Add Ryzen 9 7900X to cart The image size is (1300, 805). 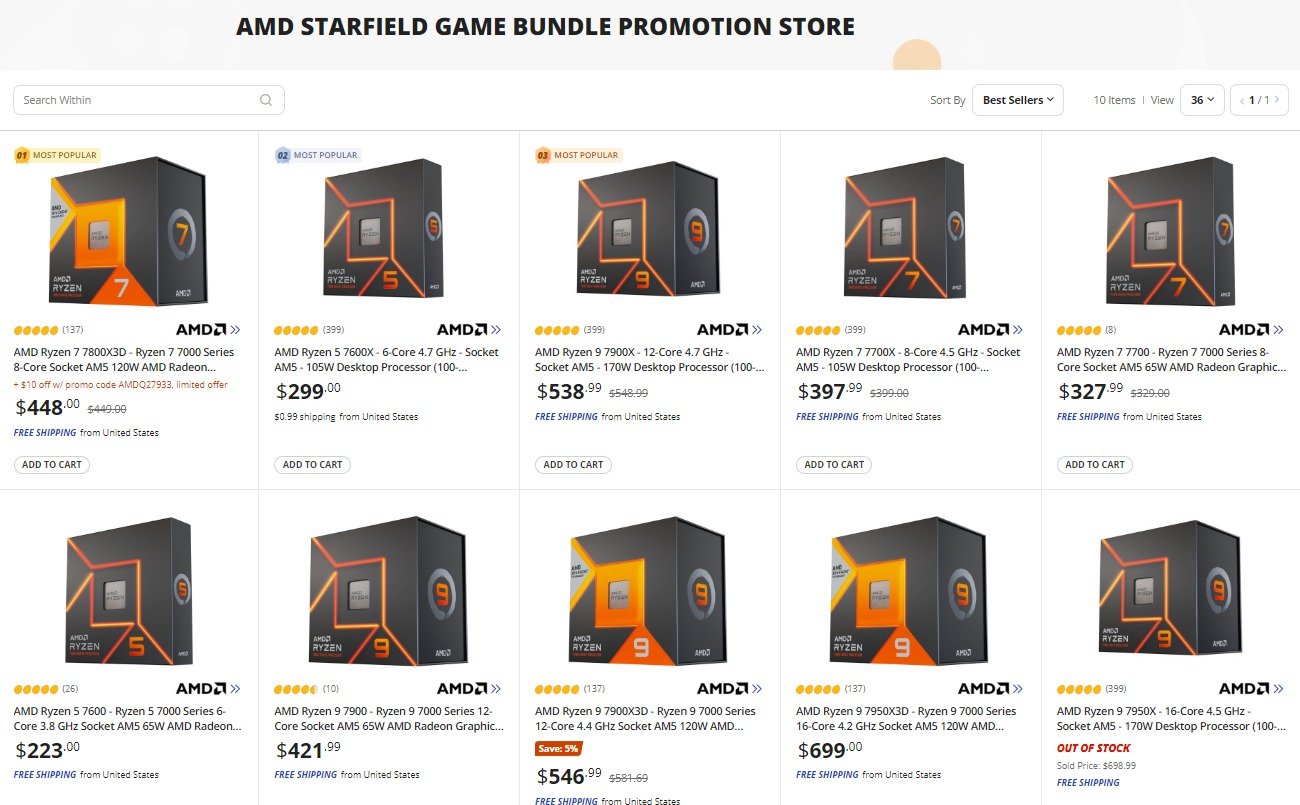tap(573, 465)
